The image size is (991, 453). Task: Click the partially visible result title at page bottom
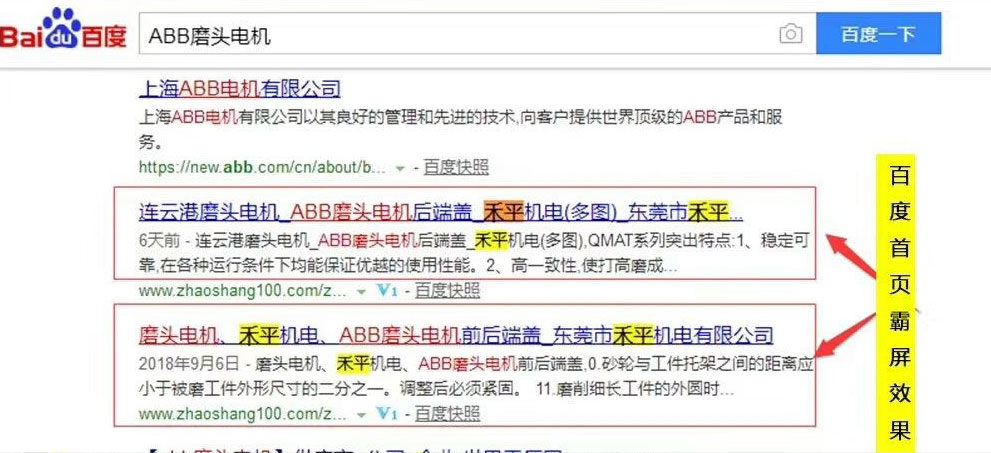[x=350, y=448]
